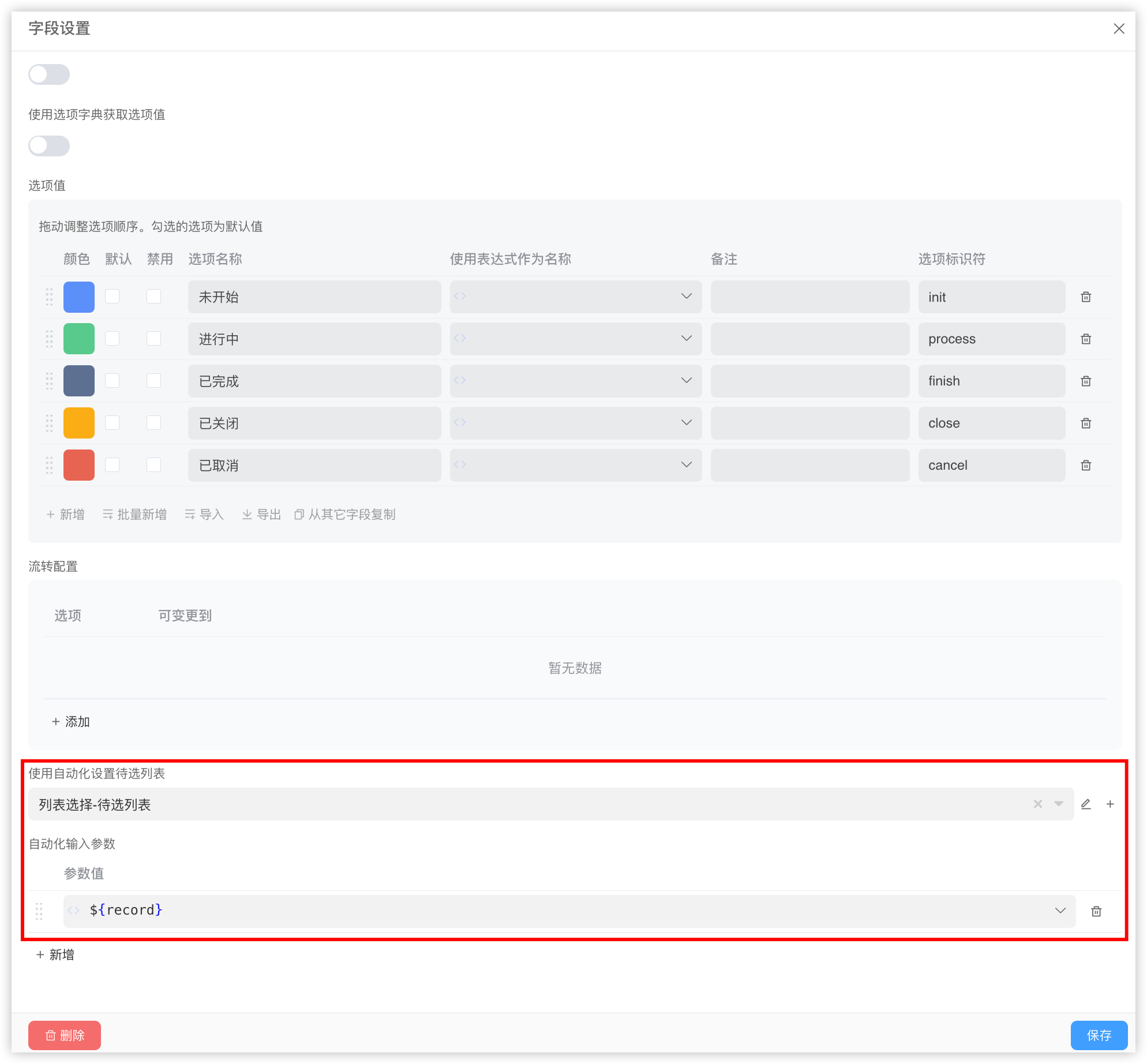1147x1064 pixels.
Task: Click 从其它字段复制 action
Action: click(x=345, y=514)
